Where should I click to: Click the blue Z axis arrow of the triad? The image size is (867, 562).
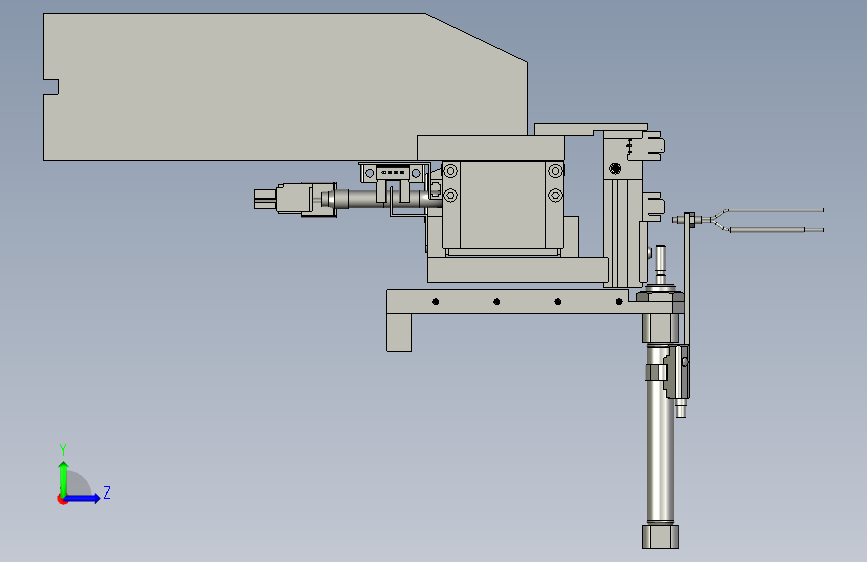coord(82,498)
